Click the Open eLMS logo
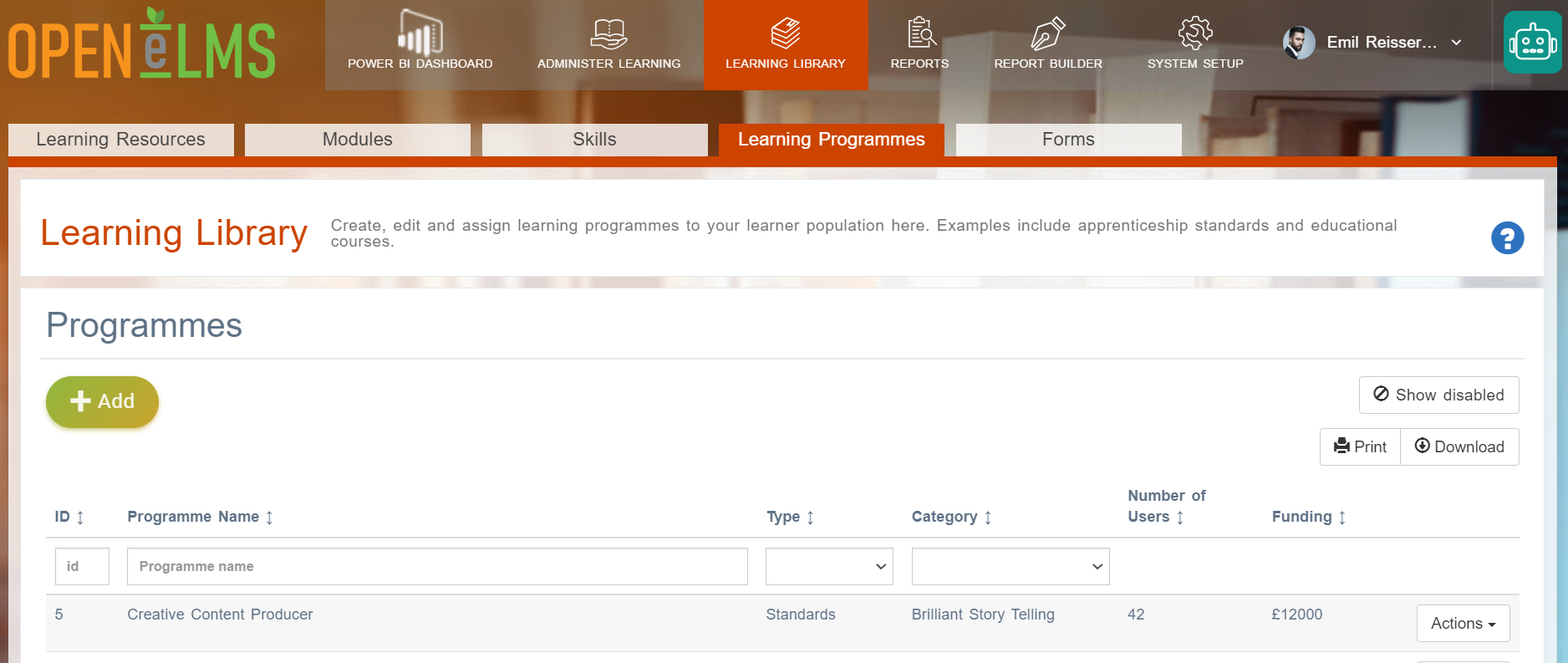Viewport: 1568px width, 663px height. 142,45
